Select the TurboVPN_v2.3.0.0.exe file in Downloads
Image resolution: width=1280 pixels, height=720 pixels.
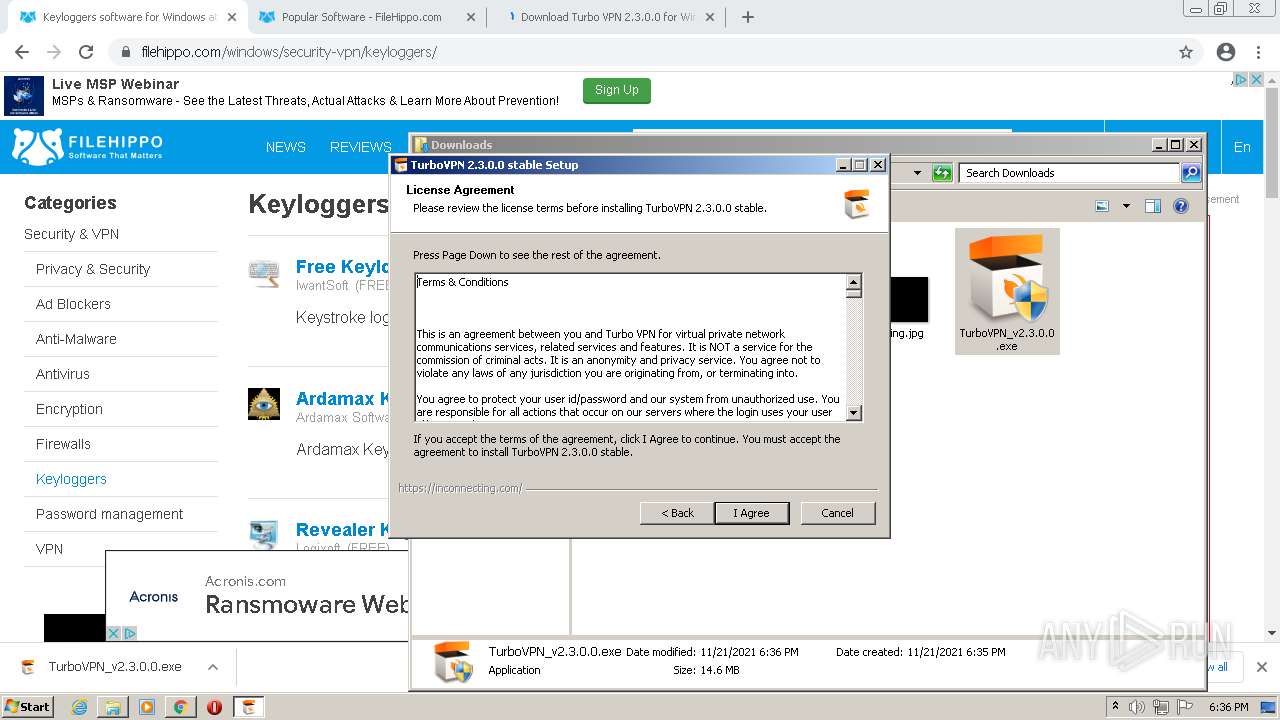pyautogui.click(x=1007, y=291)
